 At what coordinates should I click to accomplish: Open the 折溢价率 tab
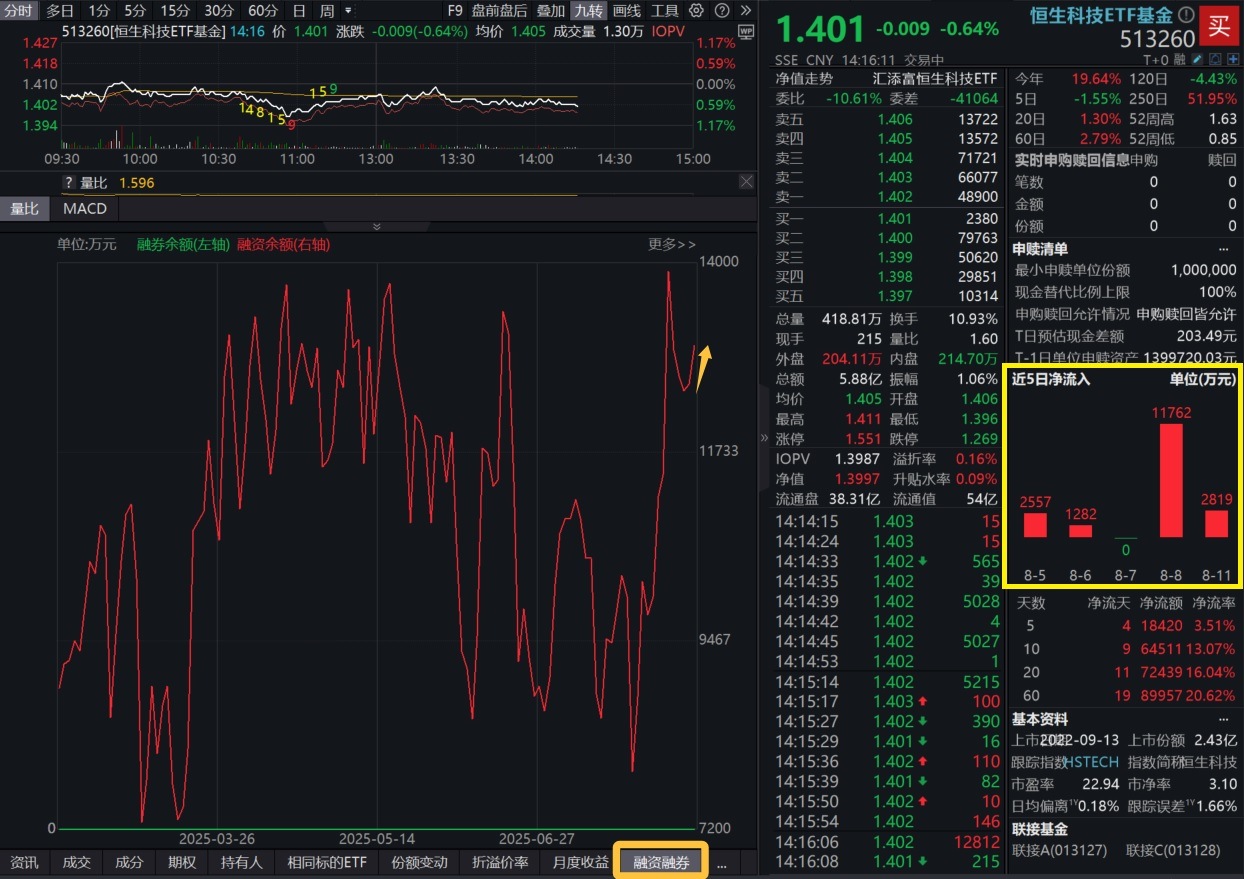click(x=500, y=862)
